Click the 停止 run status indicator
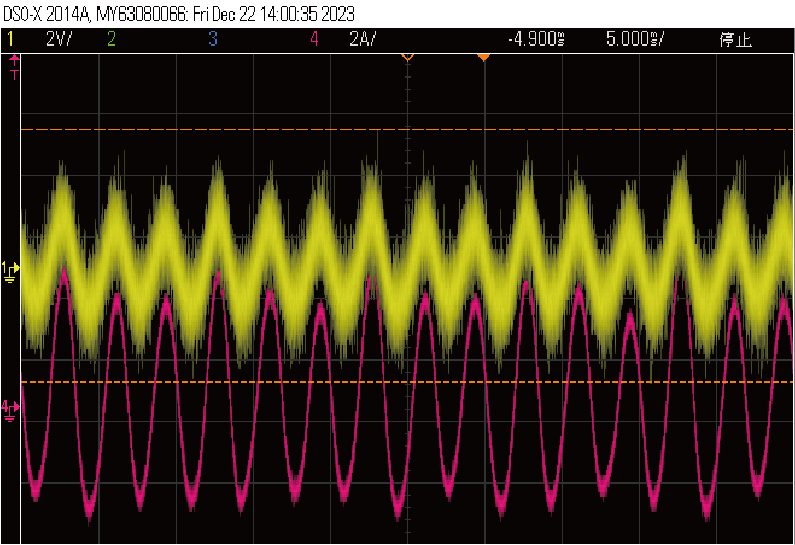This screenshot has height=545, width=795. (x=734, y=39)
